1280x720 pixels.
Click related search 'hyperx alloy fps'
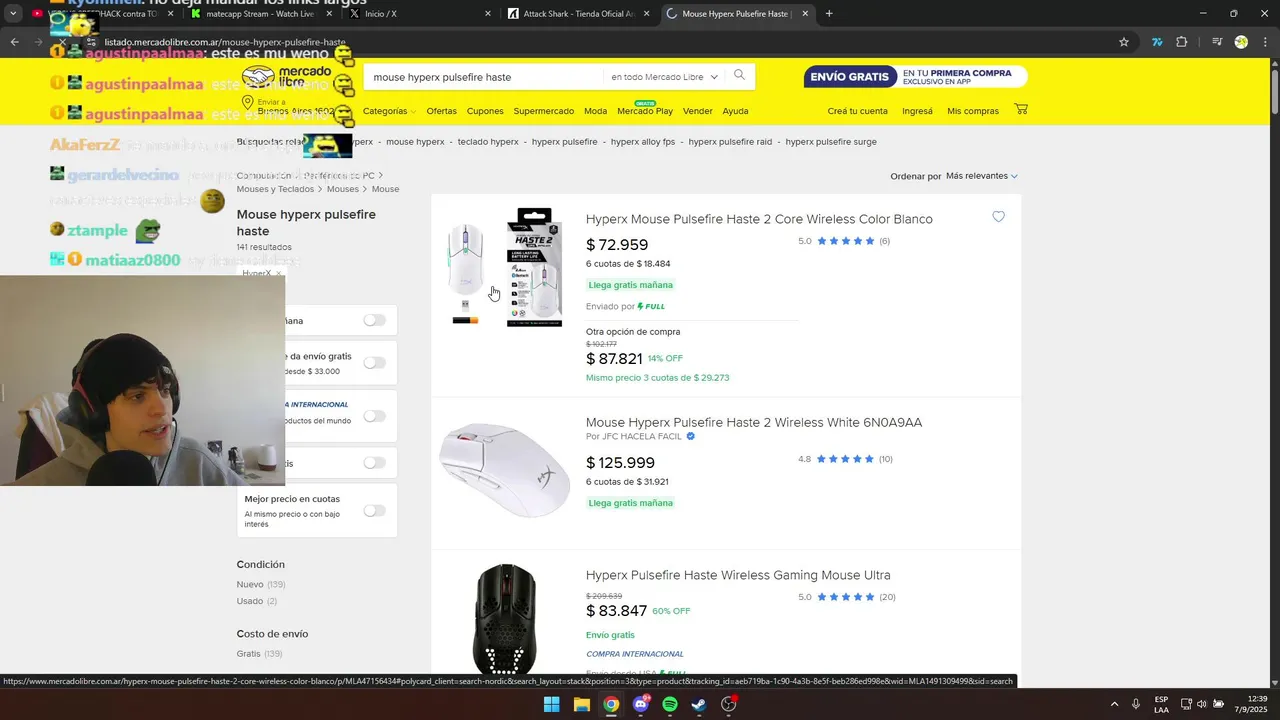pos(643,142)
